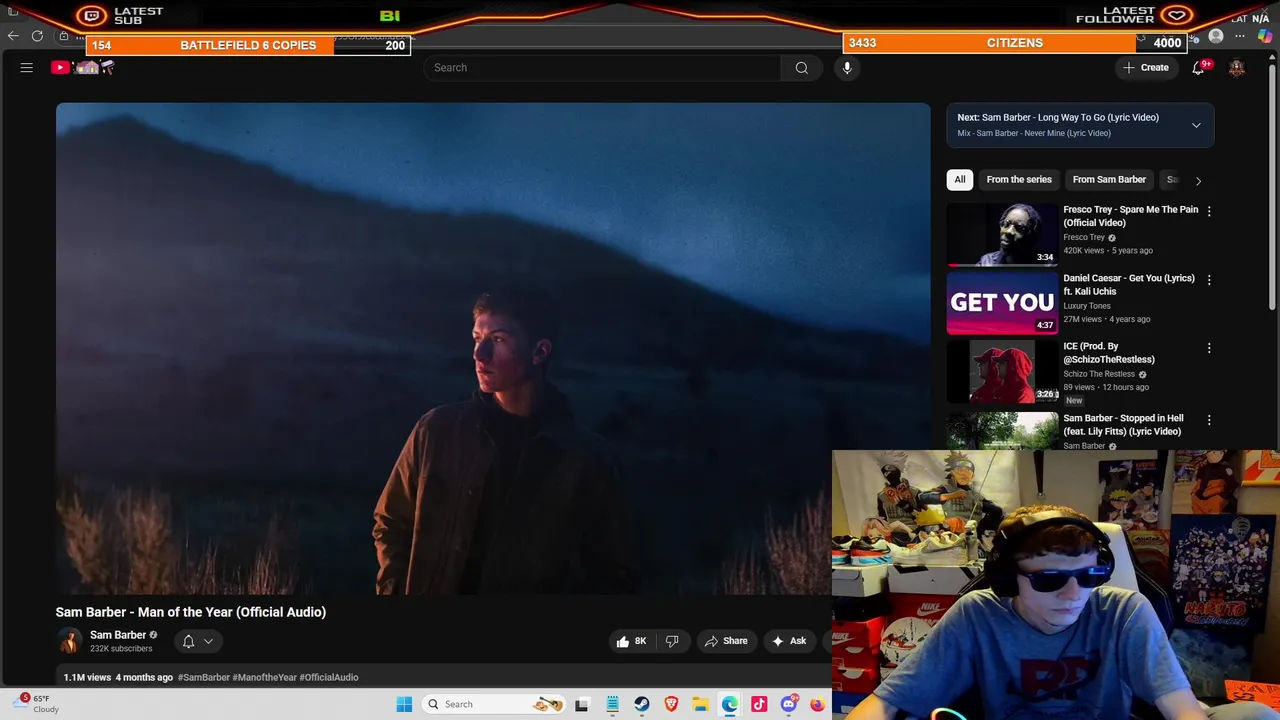1280x720 pixels.
Task: Open Notepad from the taskbar
Action: click(612, 704)
